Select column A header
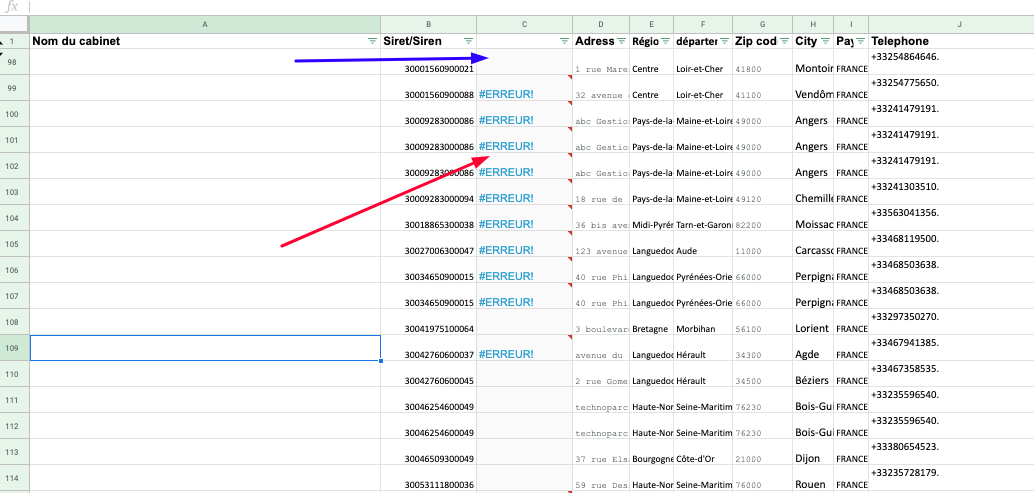The image size is (1034, 493). (205, 23)
